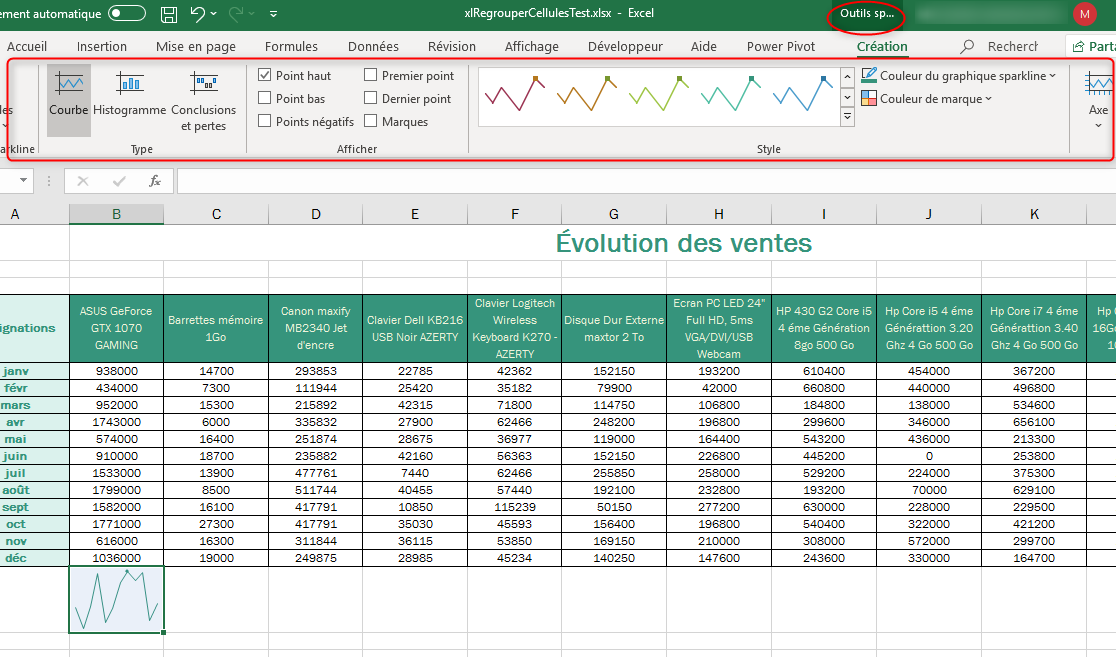The image size is (1116, 657).
Task: Select the Courbe sparkline type
Action: click(69, 100)
